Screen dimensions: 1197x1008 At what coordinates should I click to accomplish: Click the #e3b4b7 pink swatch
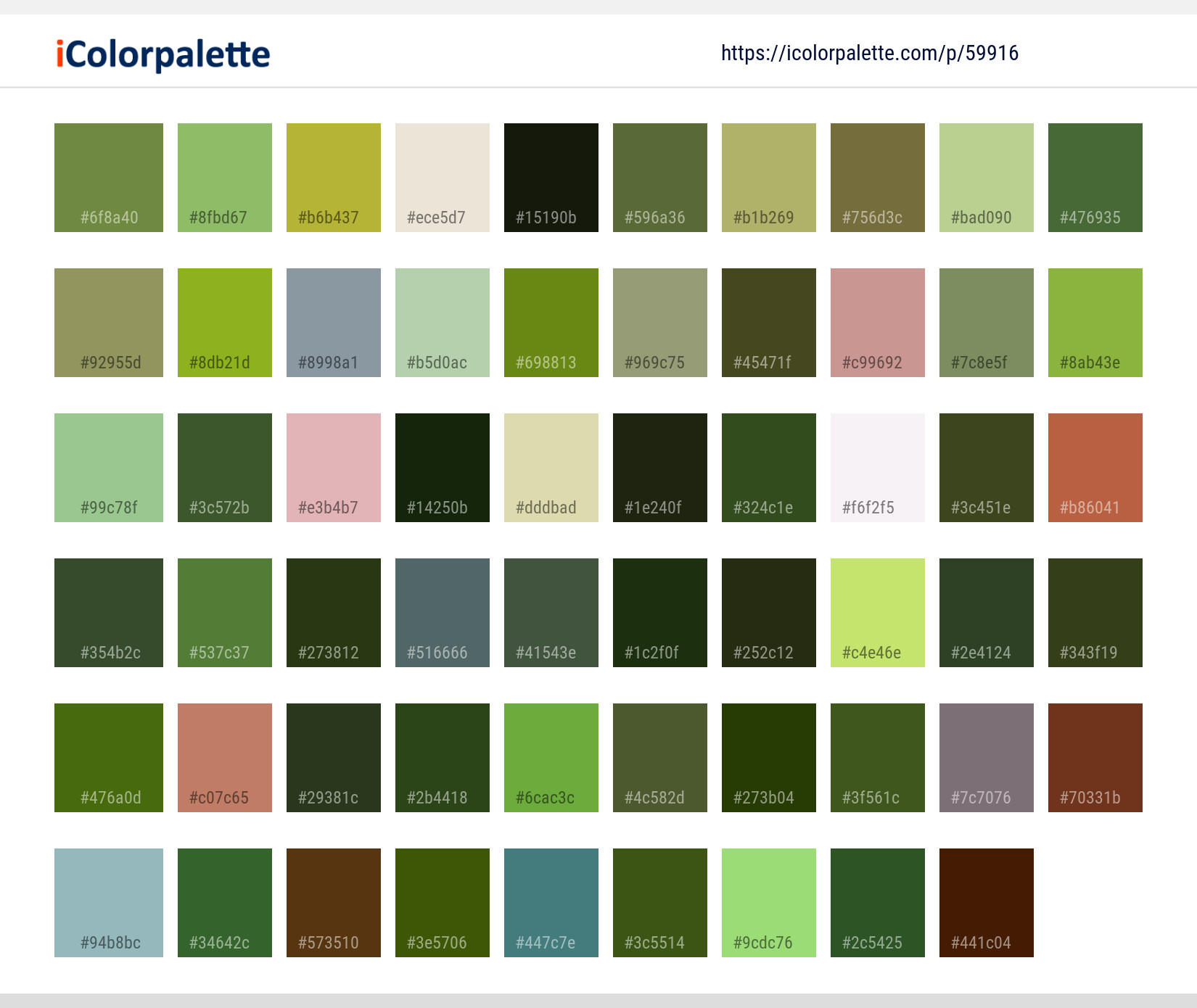334,468
